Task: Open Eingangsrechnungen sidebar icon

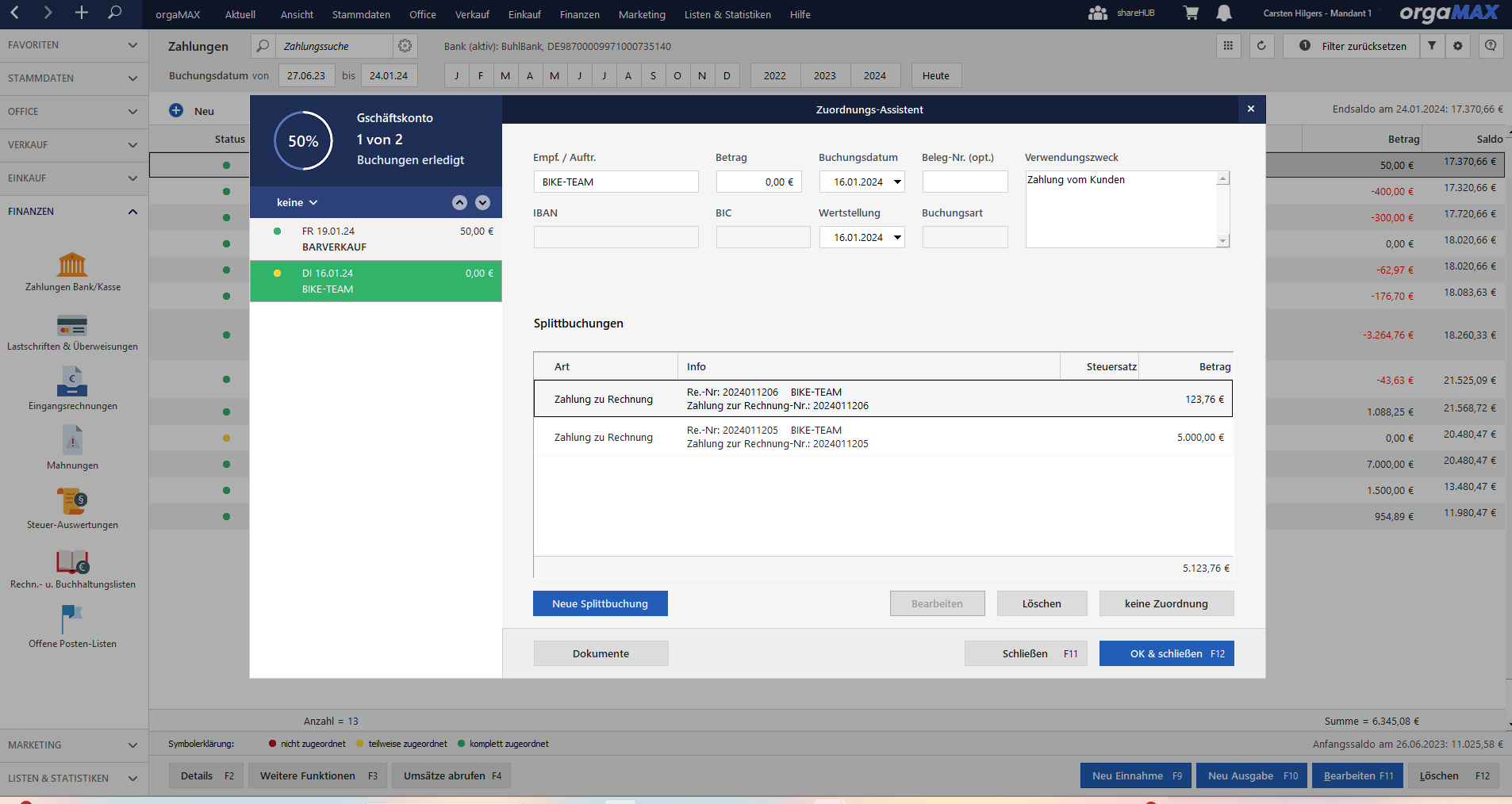Action: (72, 382)
